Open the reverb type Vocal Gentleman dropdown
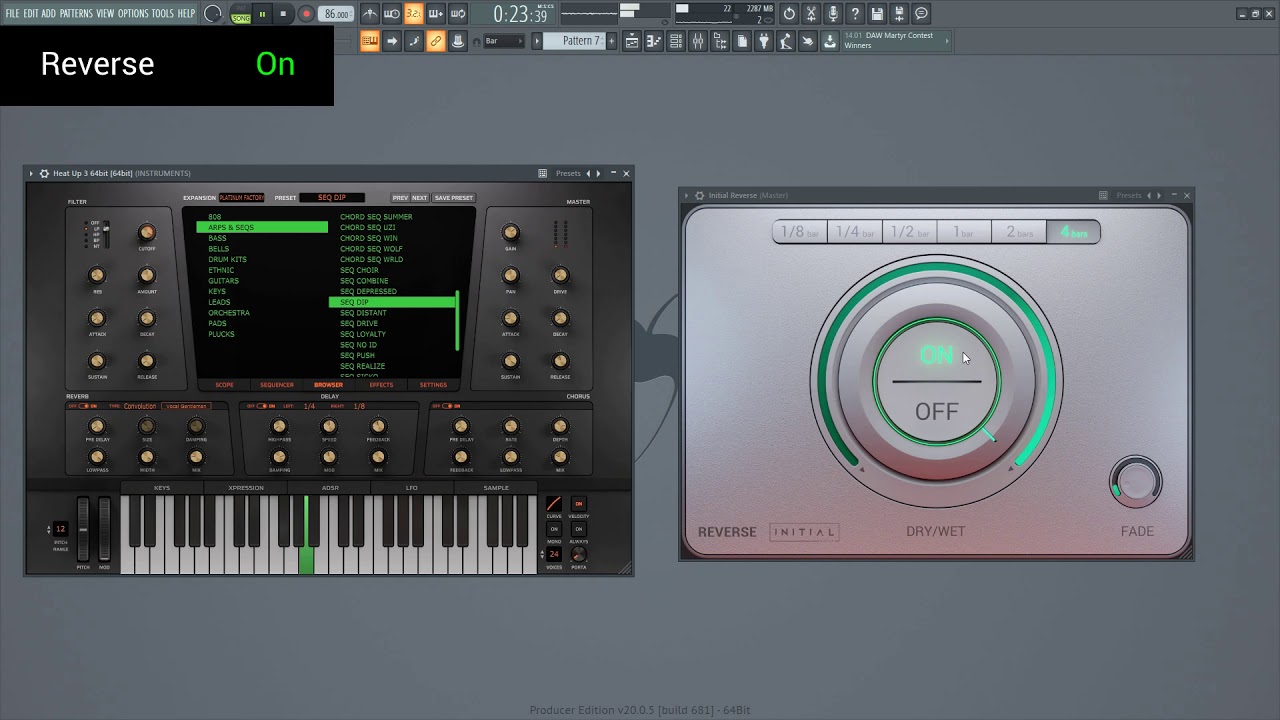 click(187, 406)
